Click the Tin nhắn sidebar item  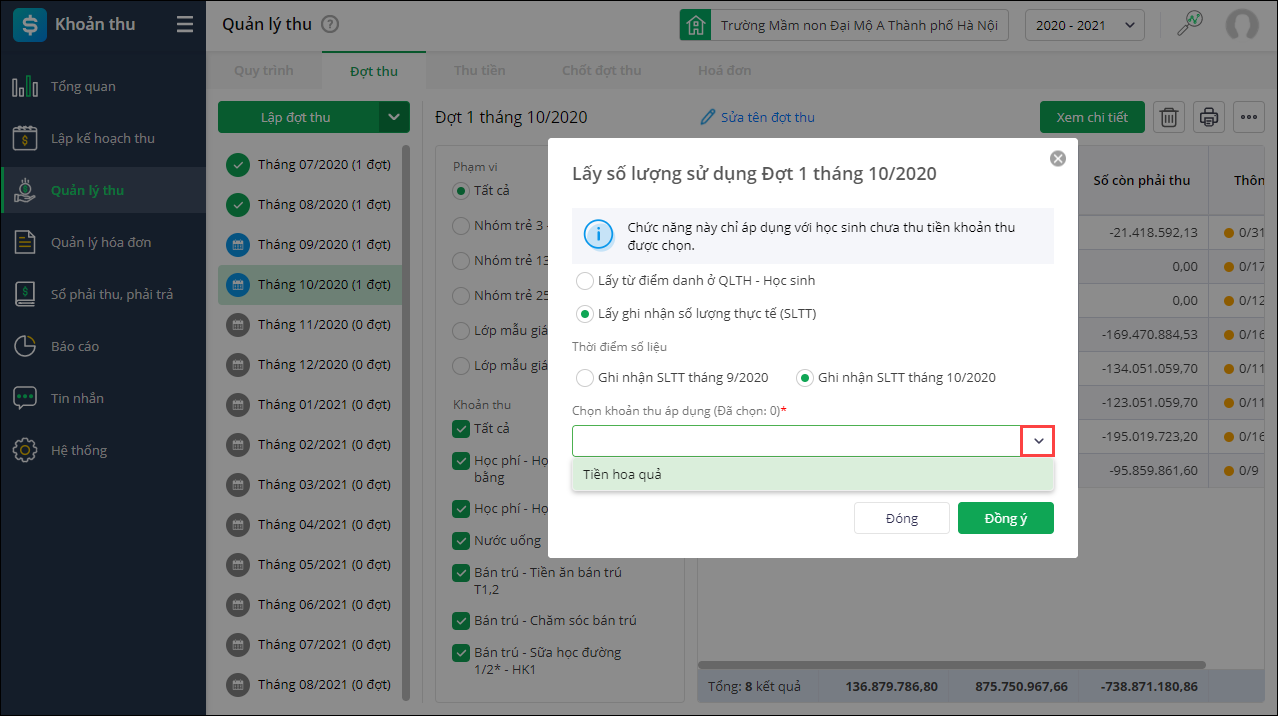[x=77, y=398]
